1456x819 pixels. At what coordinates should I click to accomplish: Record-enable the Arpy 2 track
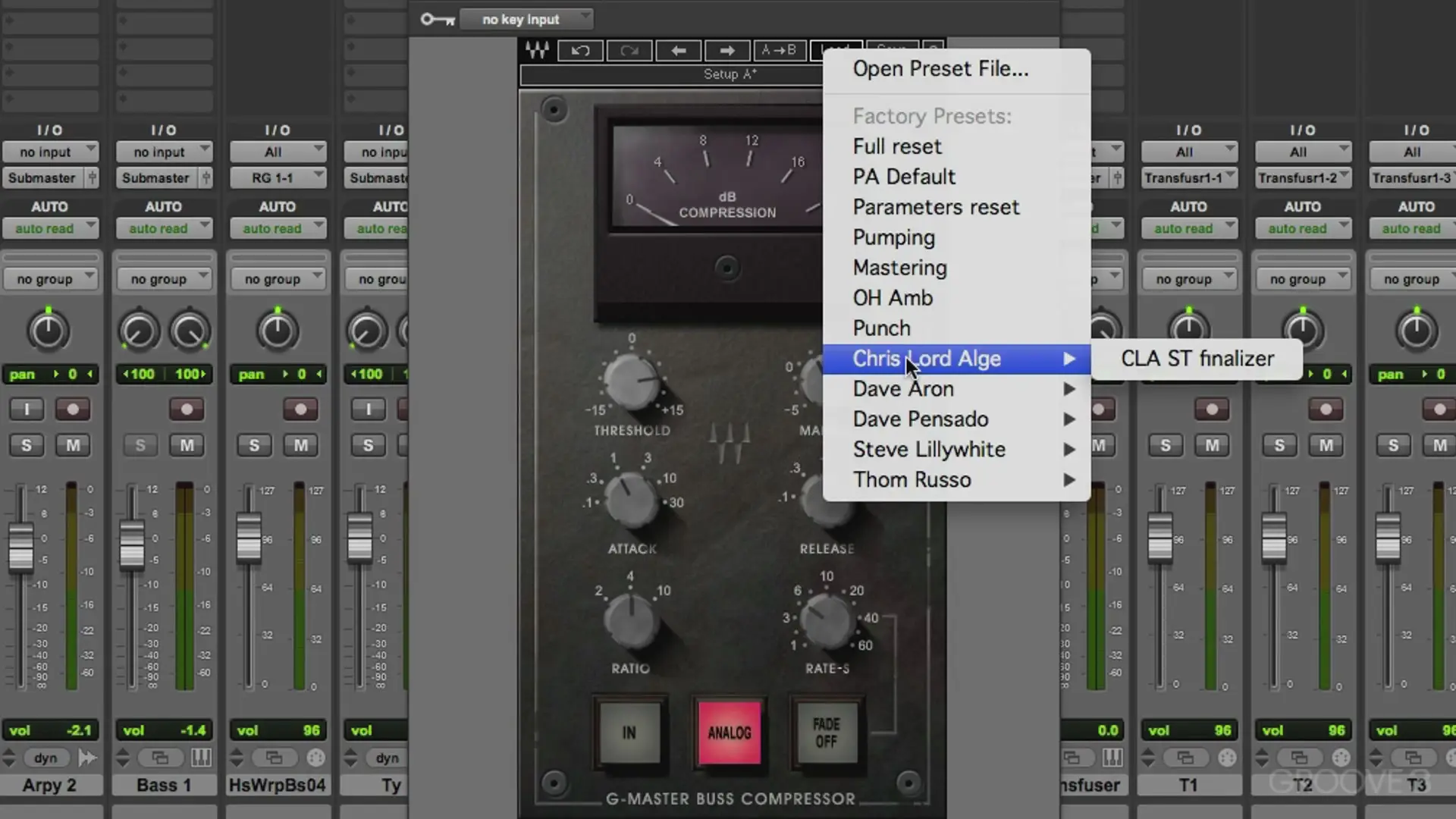pyautogui.click(x=73, y=409)
